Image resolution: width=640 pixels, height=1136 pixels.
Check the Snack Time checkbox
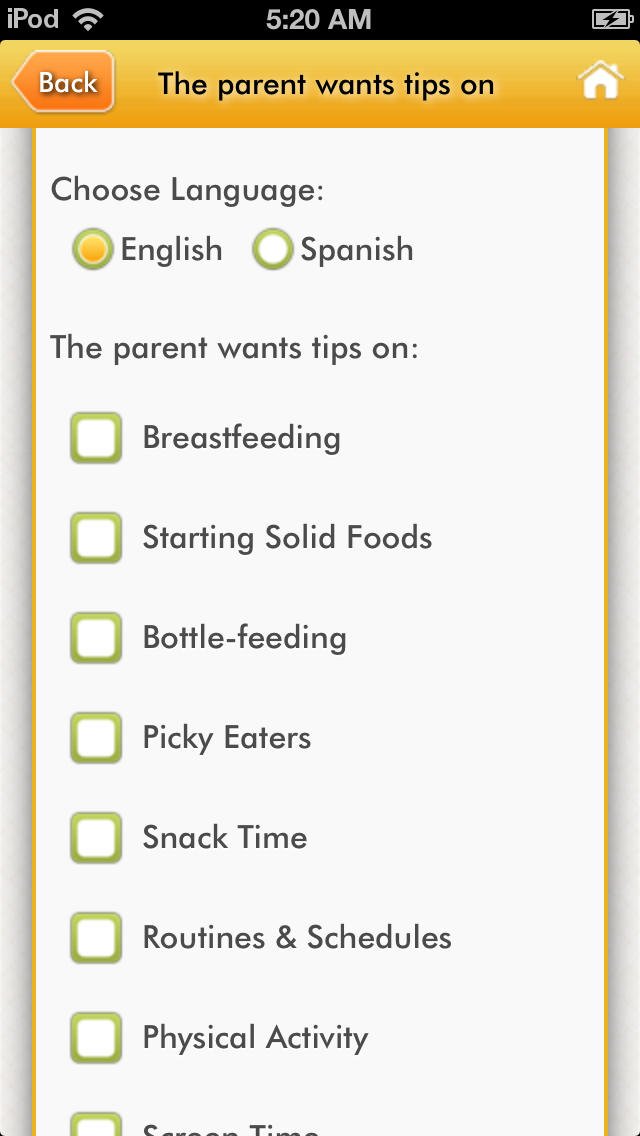[x=96, y=838]
